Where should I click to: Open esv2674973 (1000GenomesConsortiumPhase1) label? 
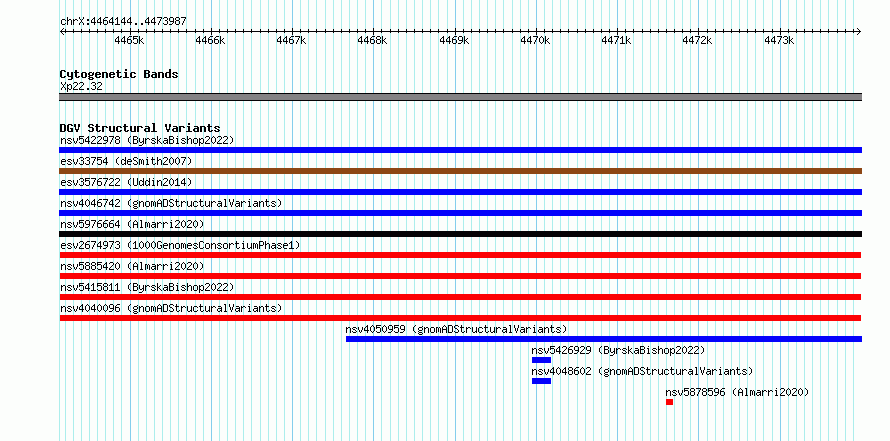180,245
